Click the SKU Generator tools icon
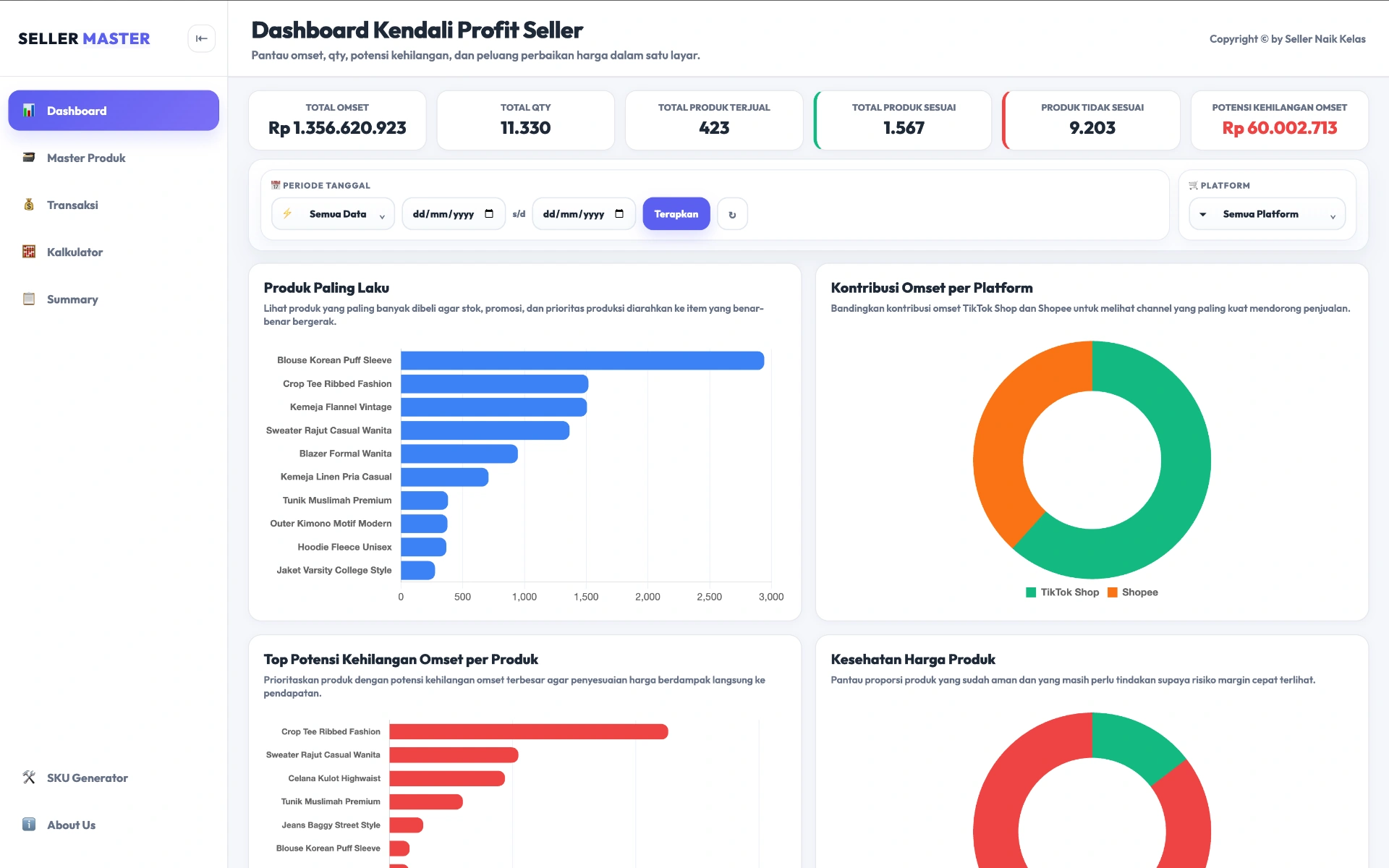This screenshot has height=868, width=1389. point(29,778)
